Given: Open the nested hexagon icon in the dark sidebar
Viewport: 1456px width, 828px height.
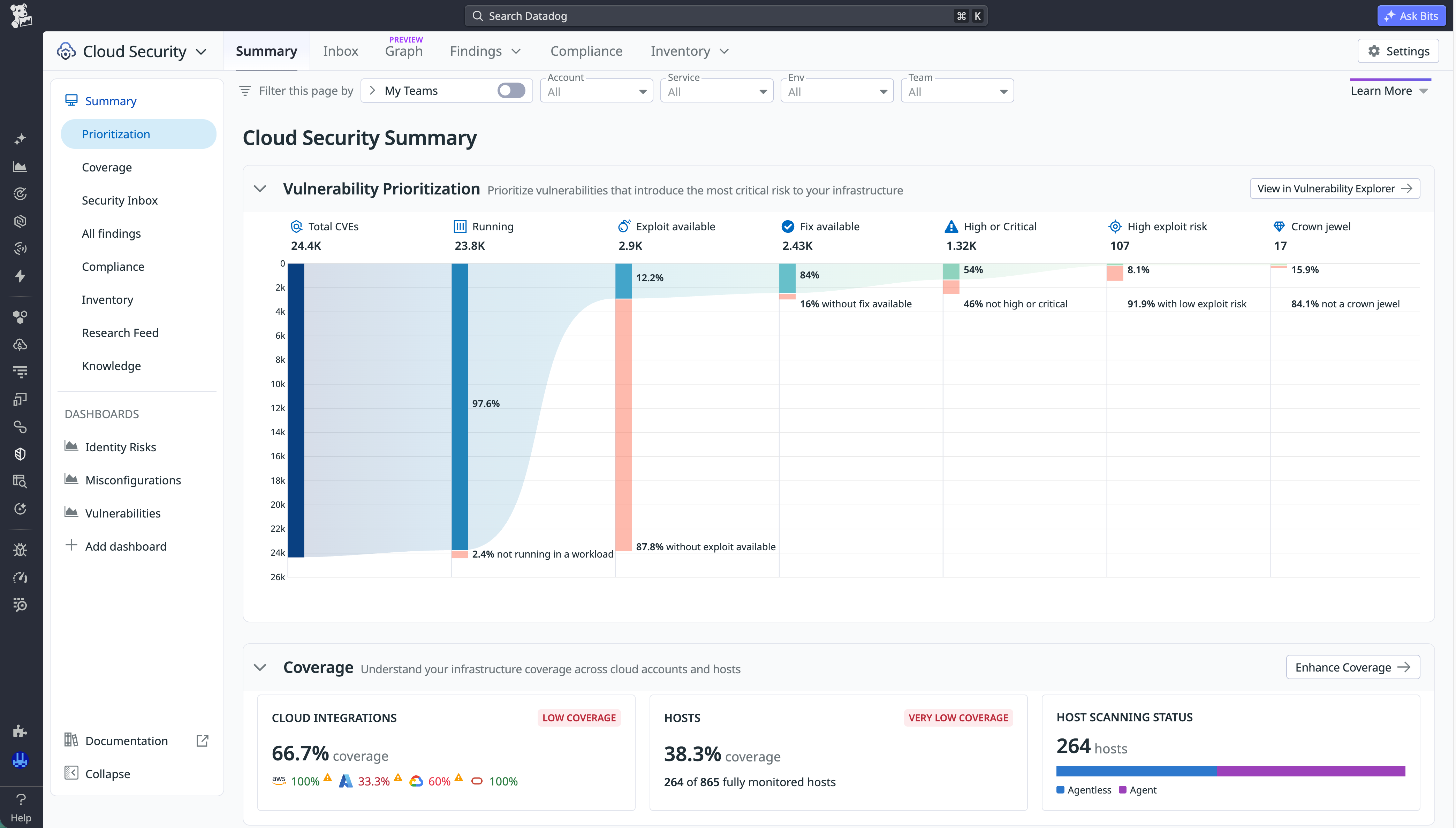Looking at the screenshot, I should (x=21, y=221).
